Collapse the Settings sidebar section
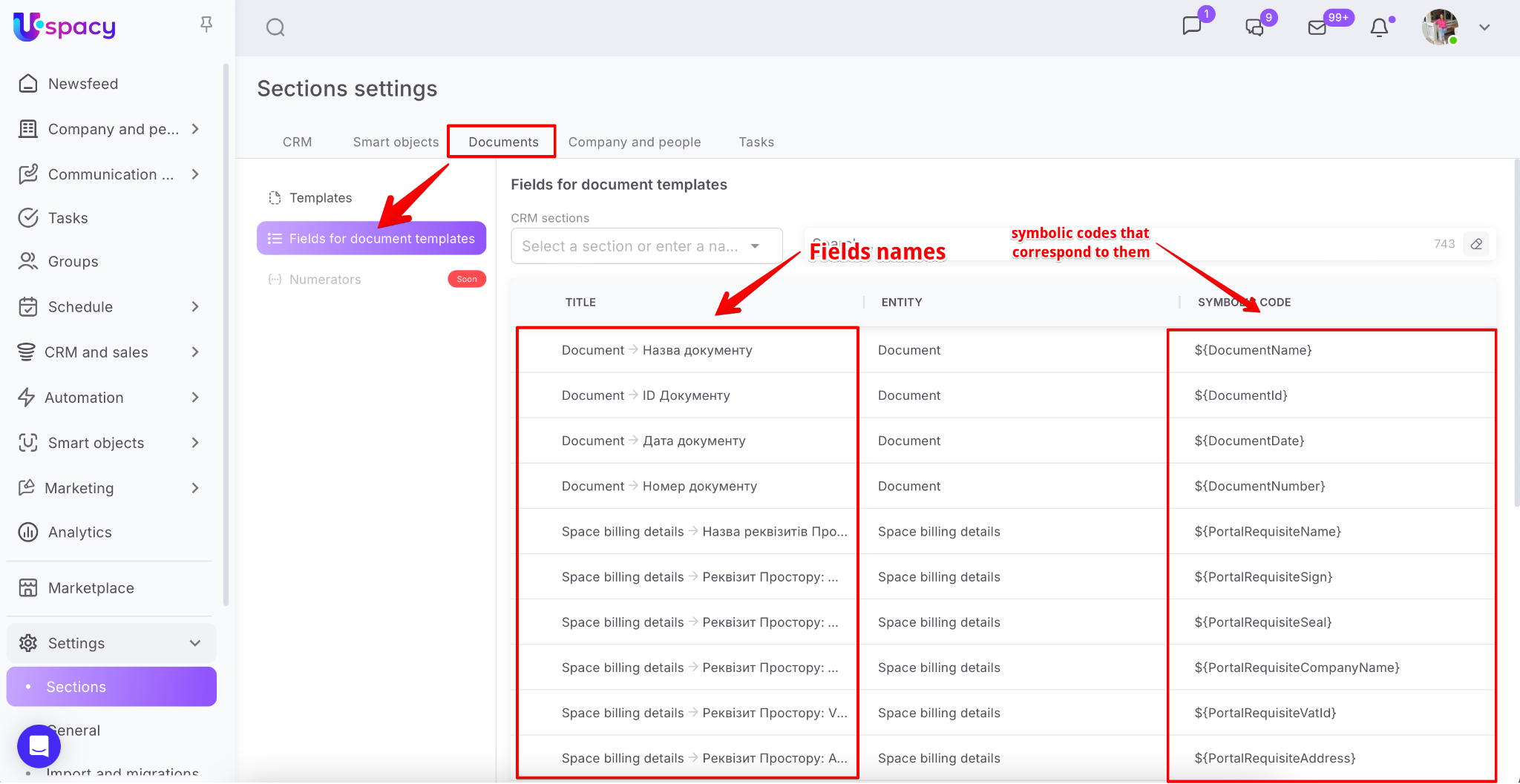Screen dimensions: 1520x784 pos(195,643)
